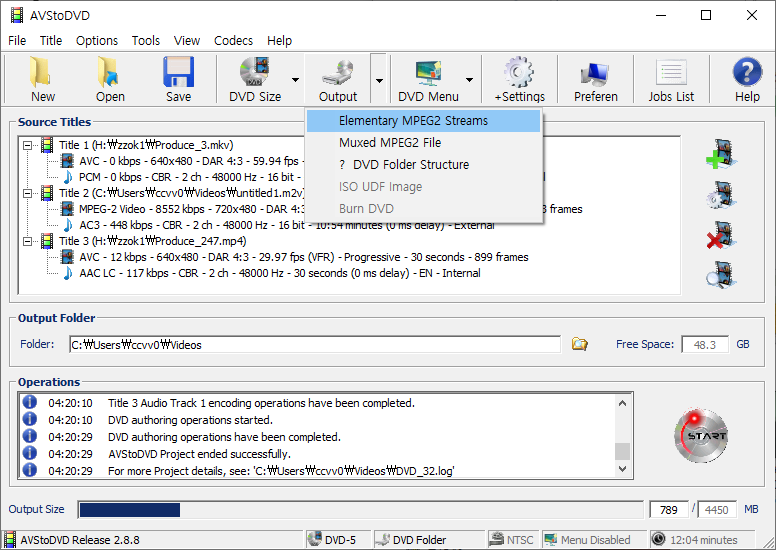776x550 pixels.
Task: Click Operations log scroll down arrow
Action: pyautogui.click(x=623, y=468)
